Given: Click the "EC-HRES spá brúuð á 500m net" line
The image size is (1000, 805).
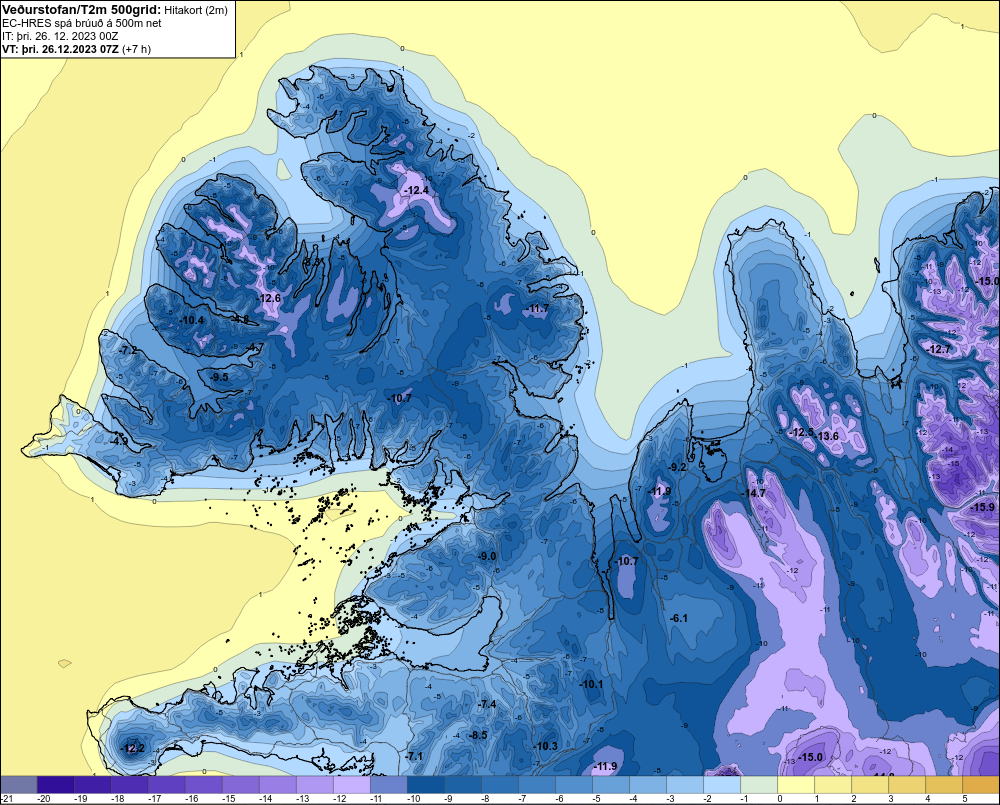Looking at the screenshot, I should coord(82,23).
